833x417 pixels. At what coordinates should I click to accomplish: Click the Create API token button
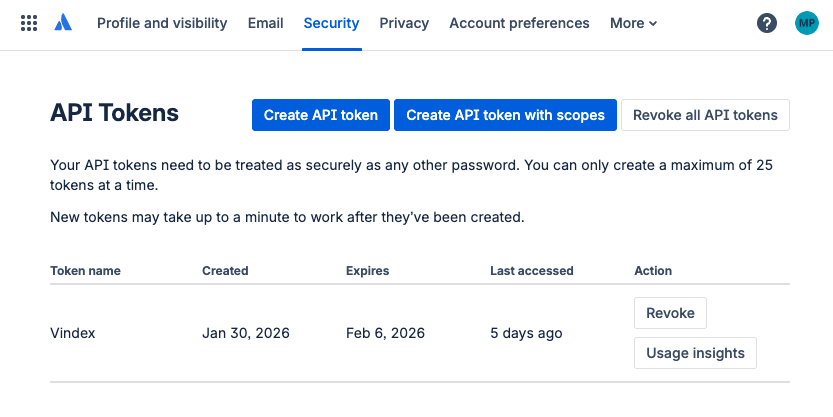(x=321, y=115)
